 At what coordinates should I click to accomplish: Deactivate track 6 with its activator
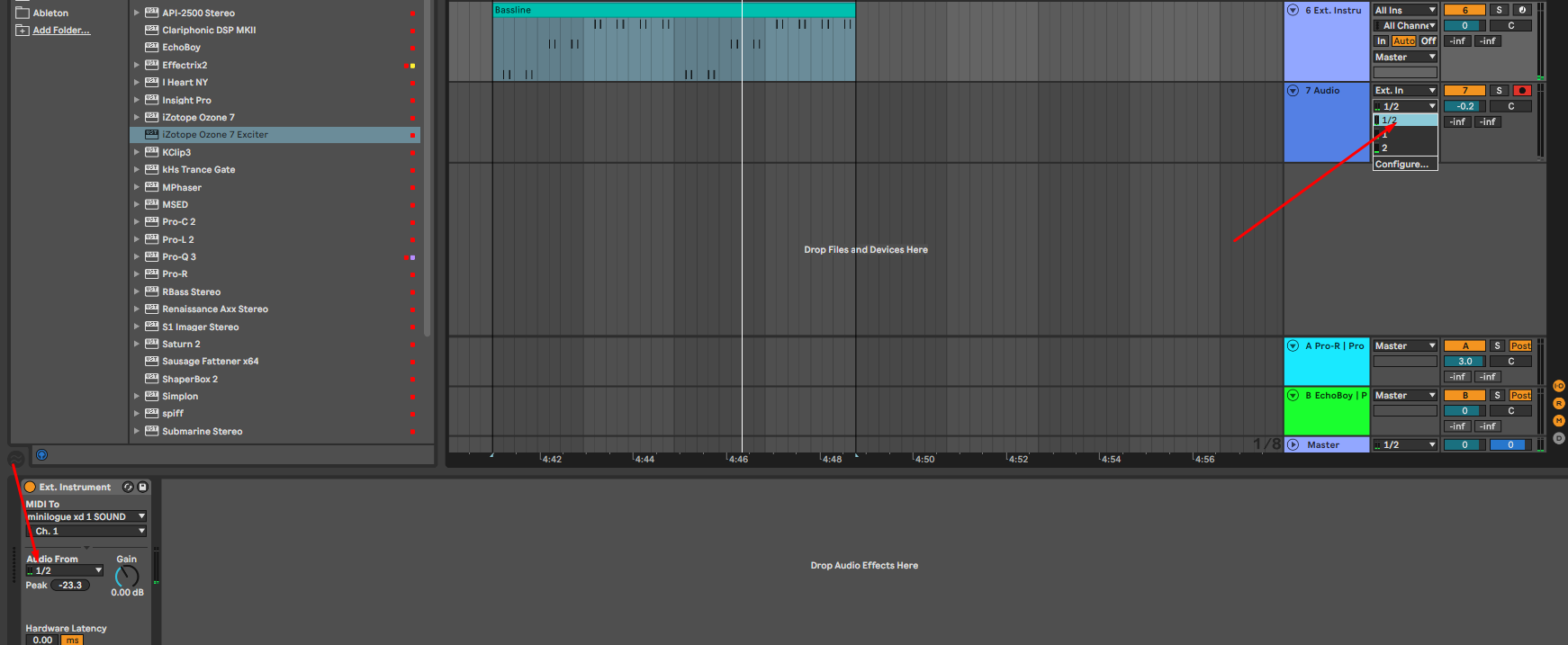pyautogui.click(x=1464, y=11)
